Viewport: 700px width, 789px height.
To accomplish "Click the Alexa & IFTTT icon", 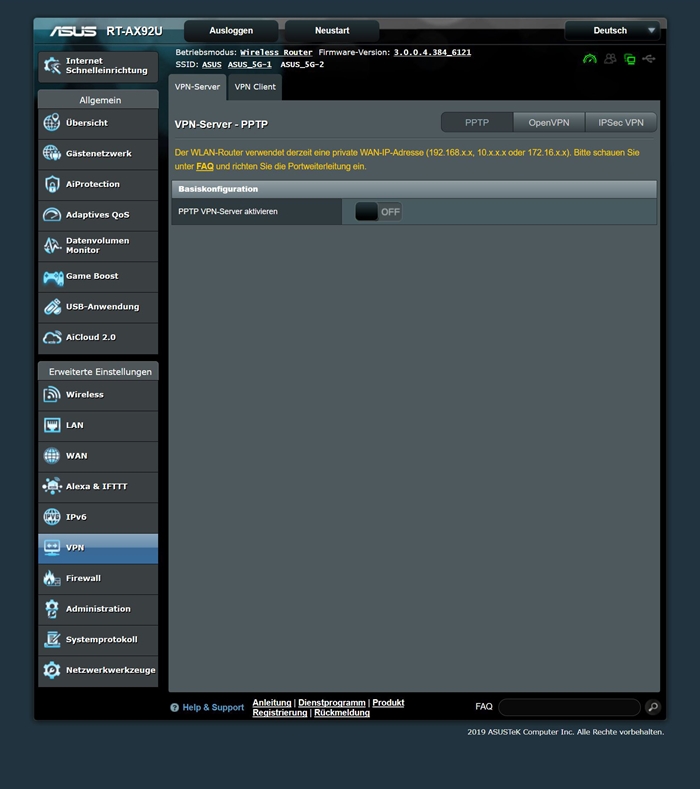I will pyautogui.click(x=52, y=486).
